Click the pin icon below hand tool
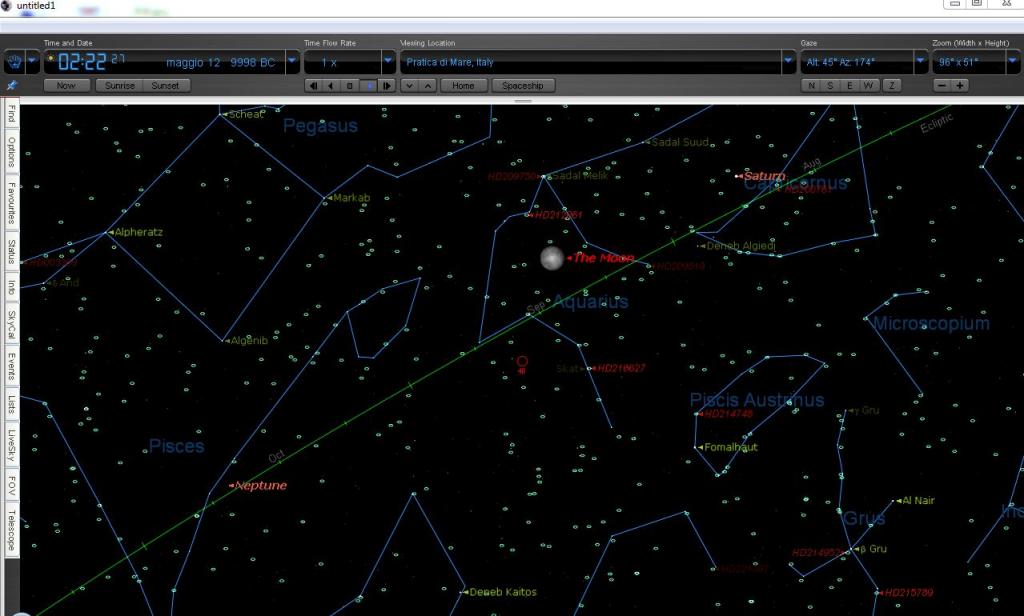The image size is (1024, 616). (x=12, y=86)
